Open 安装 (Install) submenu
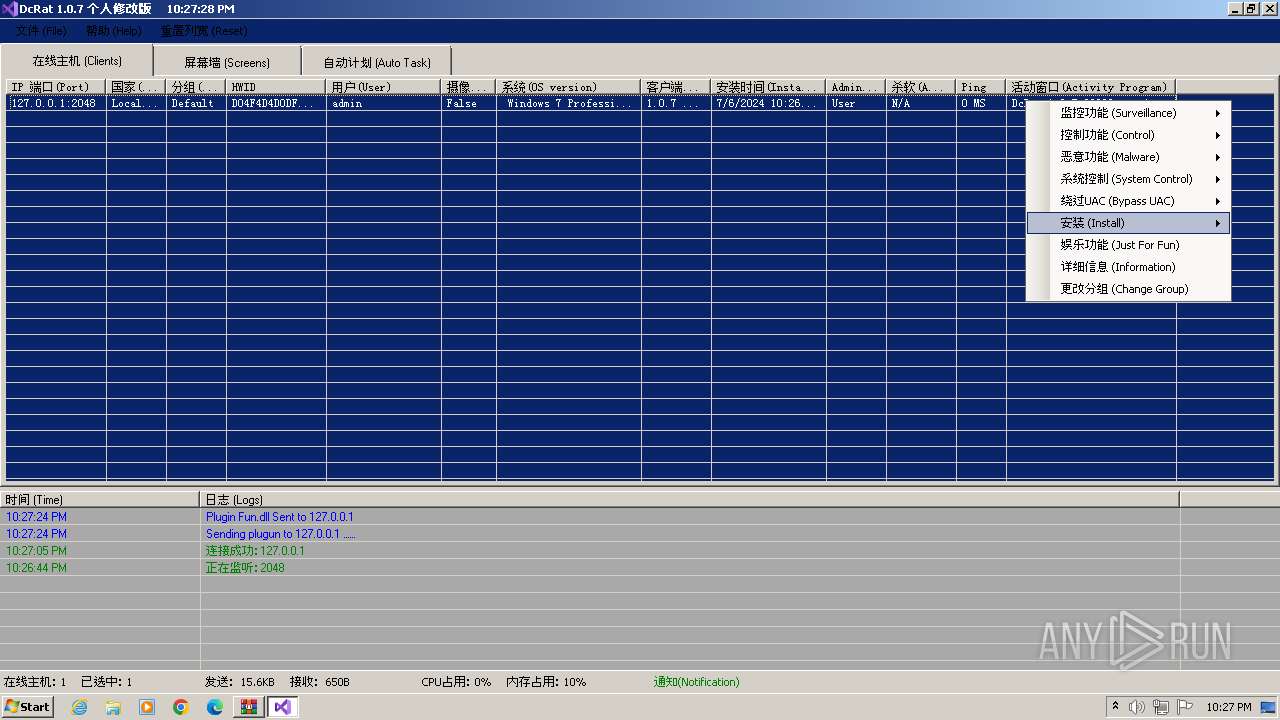1280x720 pixels. (1129, 223)
